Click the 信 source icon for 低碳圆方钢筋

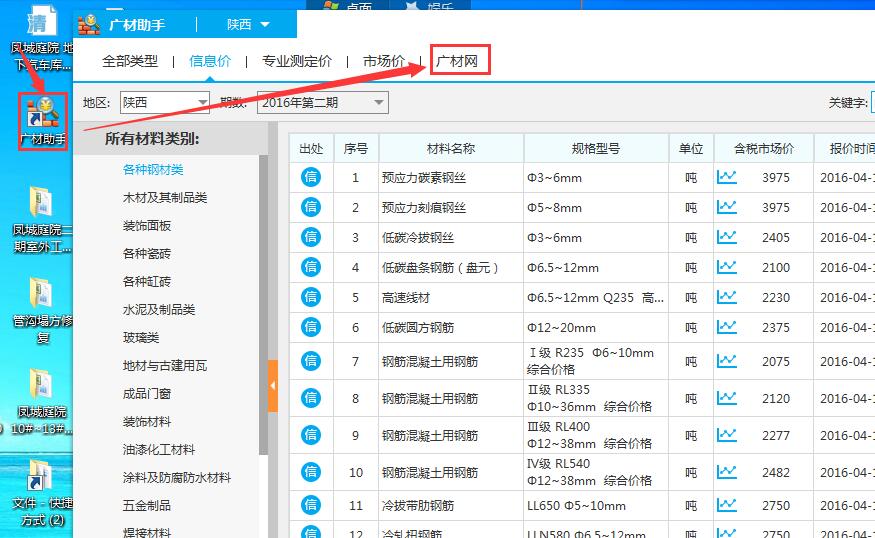311,327
